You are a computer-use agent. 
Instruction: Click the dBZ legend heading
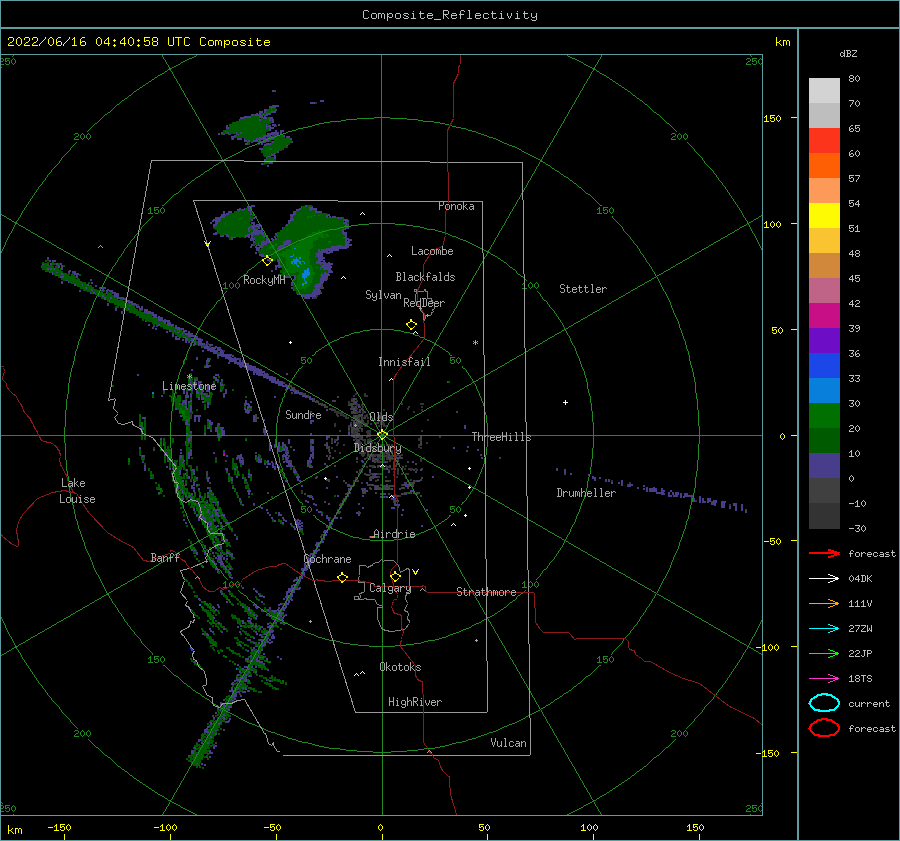[848, 53]
